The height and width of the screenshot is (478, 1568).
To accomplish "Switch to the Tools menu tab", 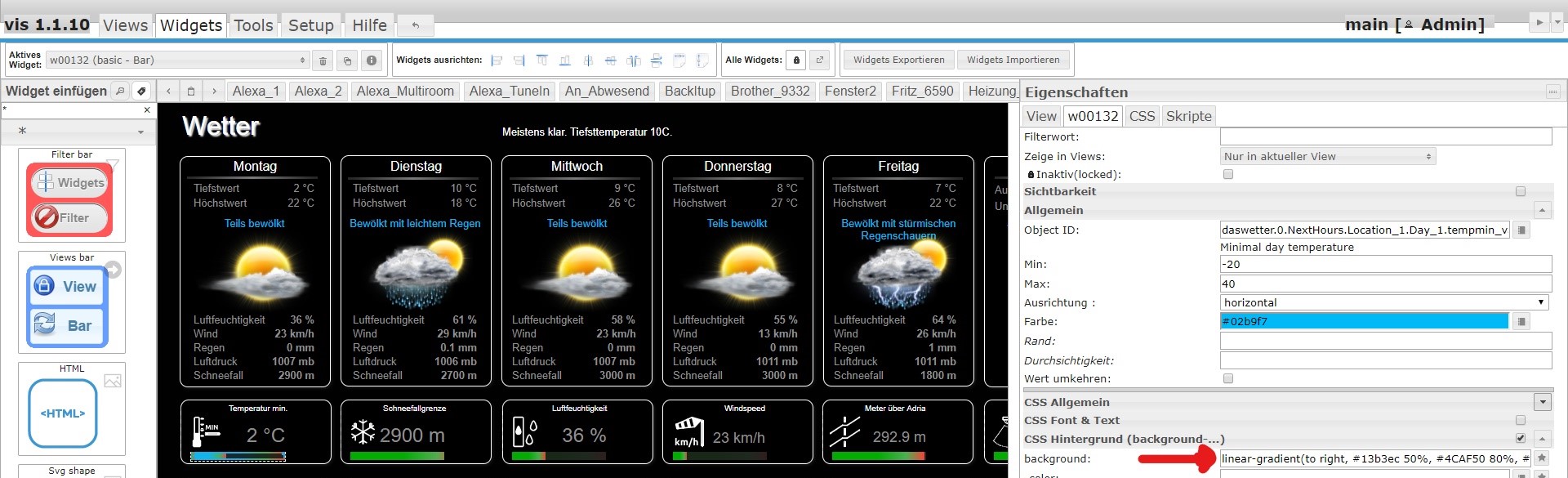I will (253, 25).
